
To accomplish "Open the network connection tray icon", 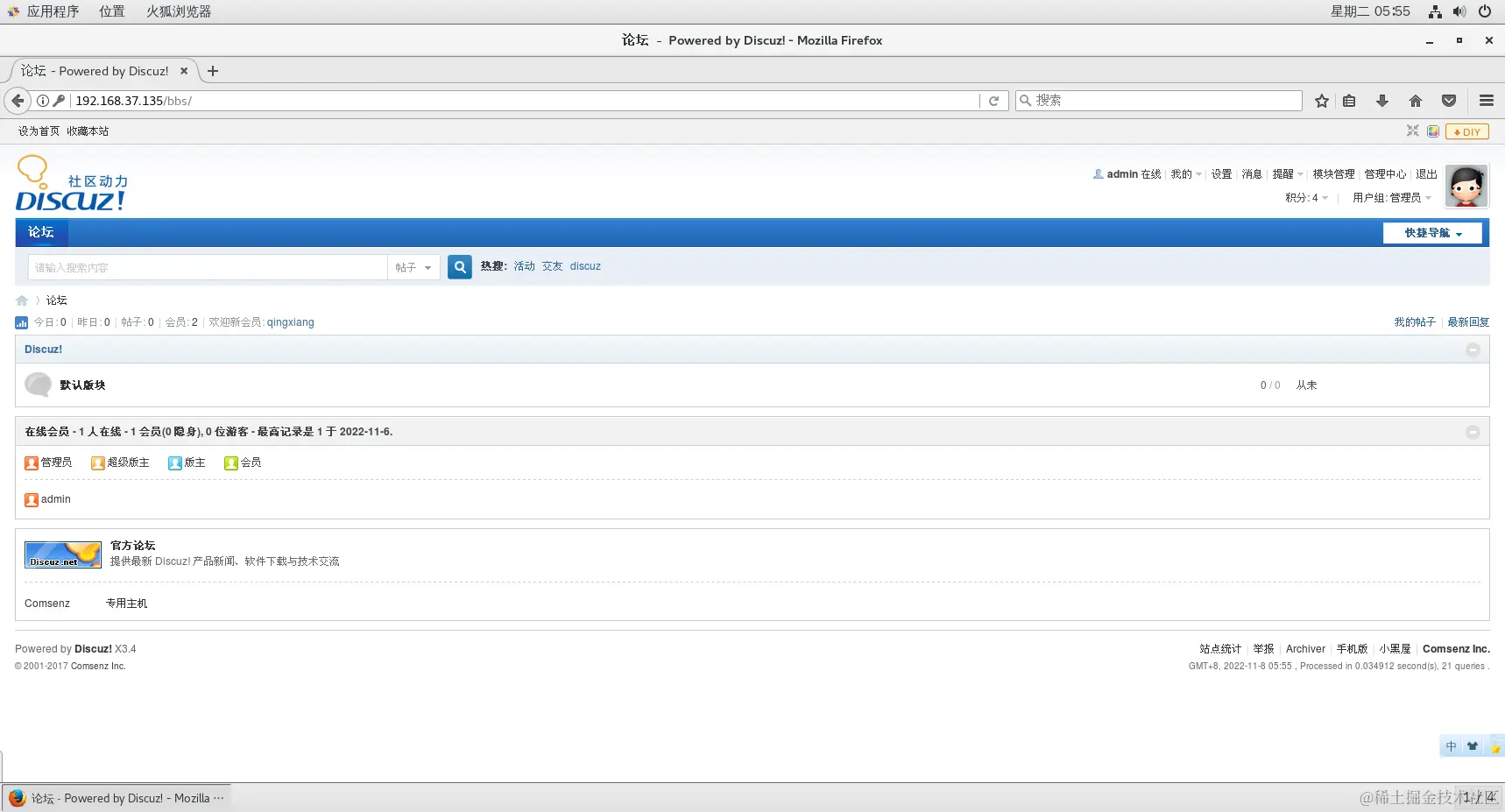I will pos(1435,11).
